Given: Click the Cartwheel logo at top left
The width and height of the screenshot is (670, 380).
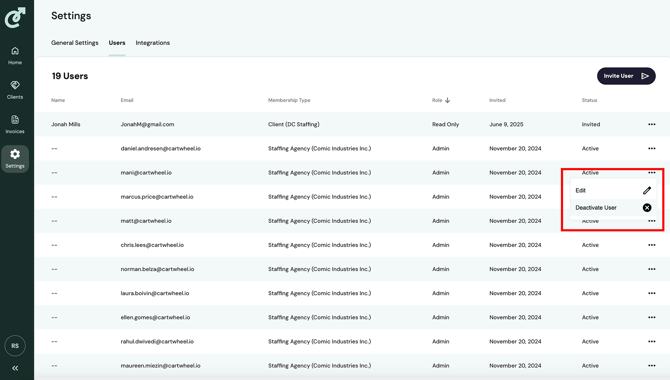Looking at the screenshot, I should [15, 17].
